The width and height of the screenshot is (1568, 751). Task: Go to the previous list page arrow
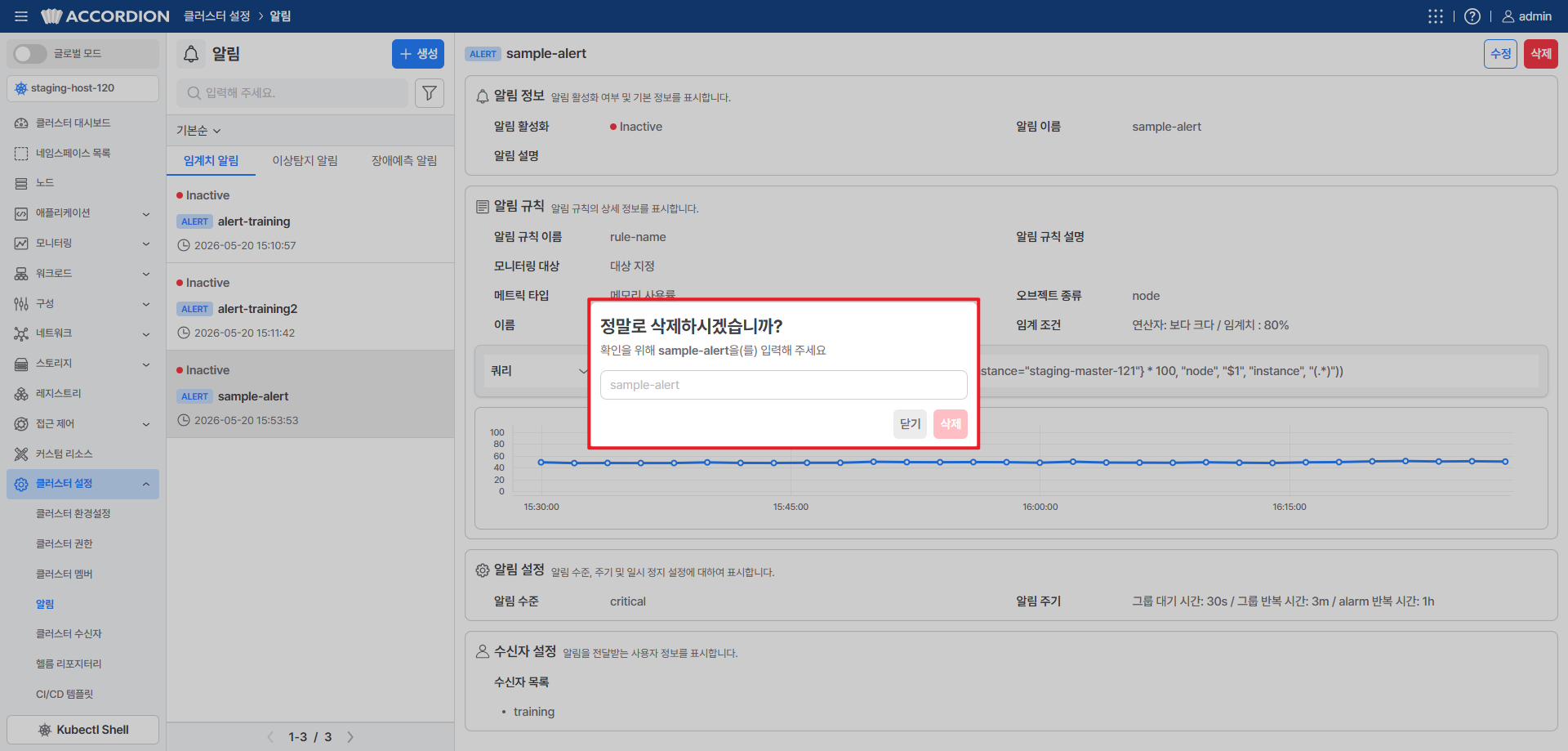(x=270, y=737)
